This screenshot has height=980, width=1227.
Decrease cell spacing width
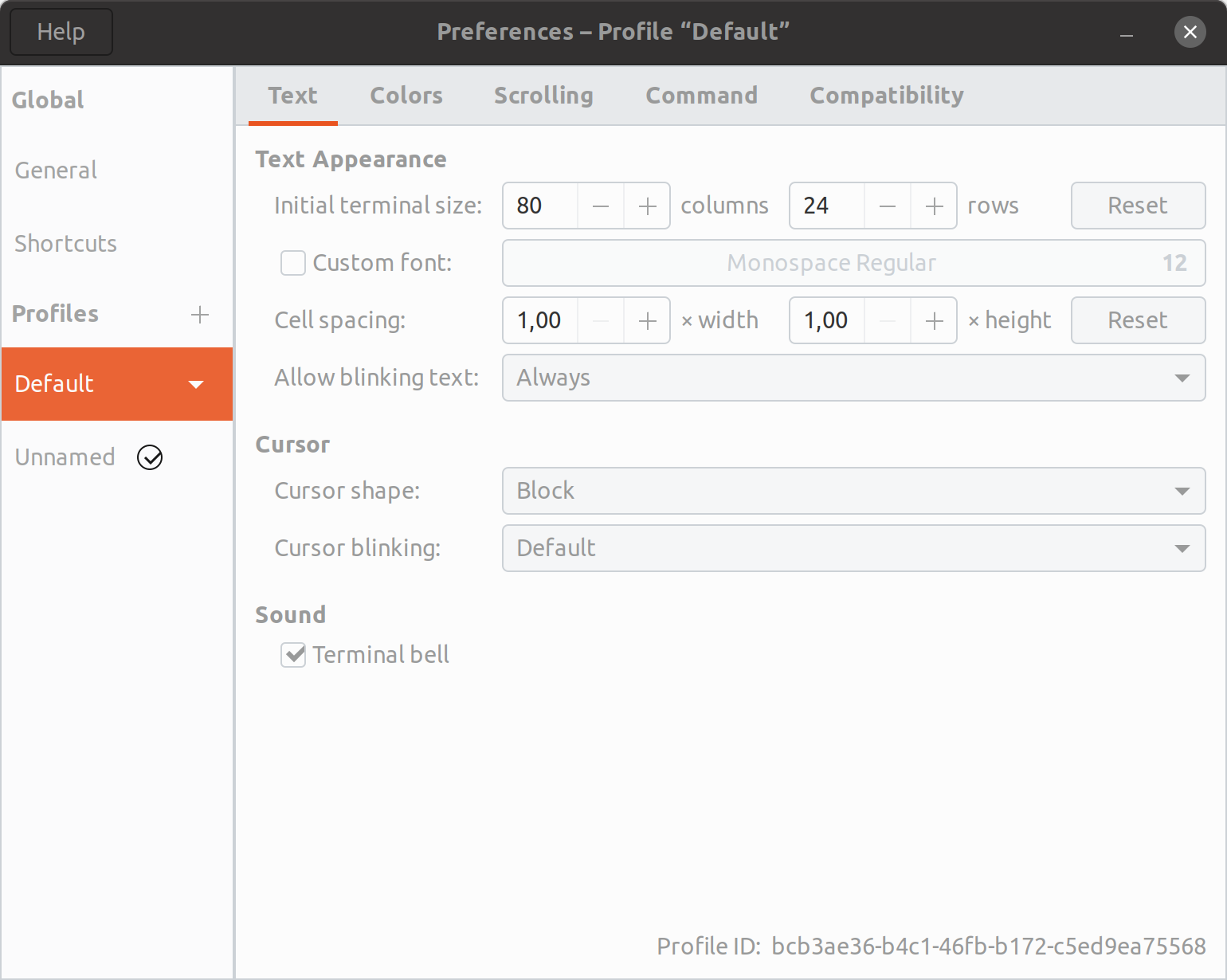point(601,320)
